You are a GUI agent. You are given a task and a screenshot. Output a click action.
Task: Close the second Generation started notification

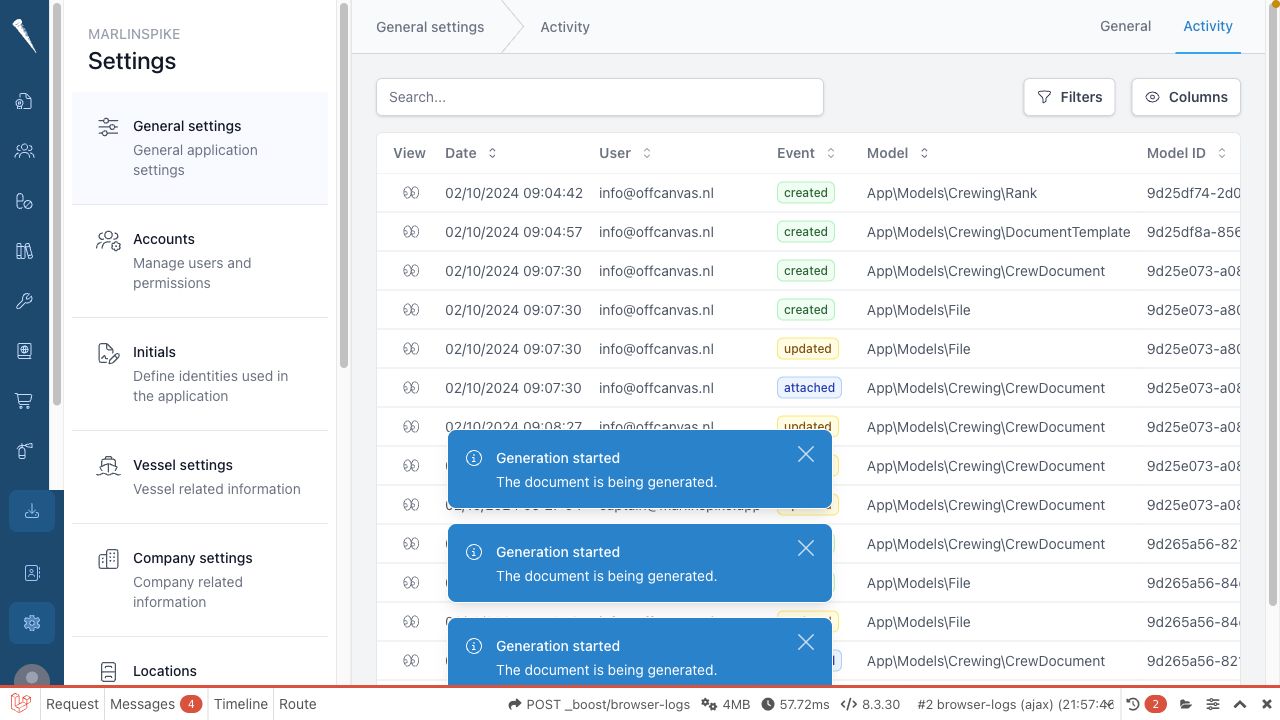click(x=806, y=548)
